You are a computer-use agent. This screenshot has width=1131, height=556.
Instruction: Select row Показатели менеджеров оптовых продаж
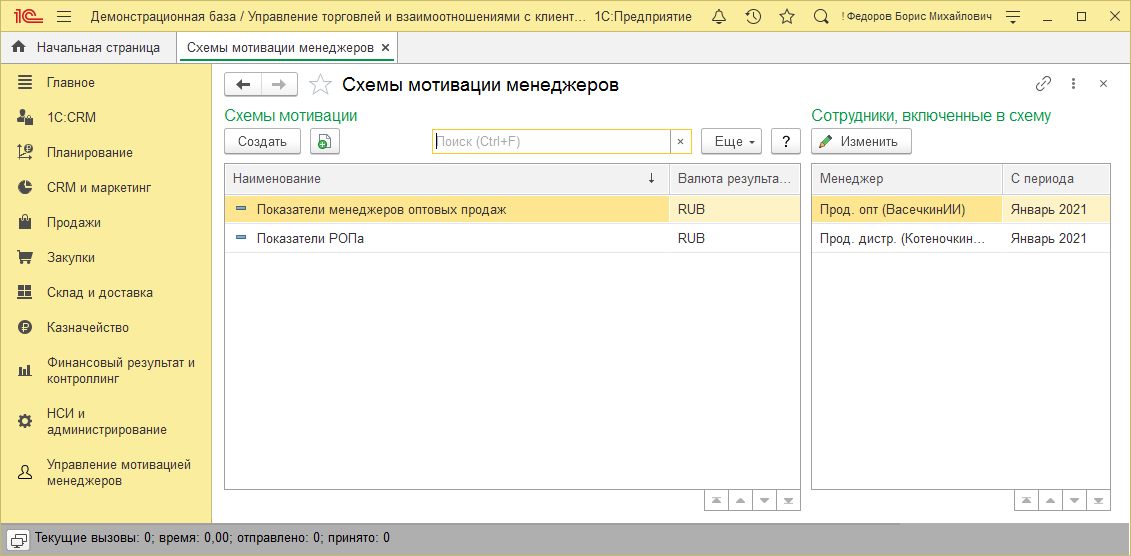coord(511,210)
